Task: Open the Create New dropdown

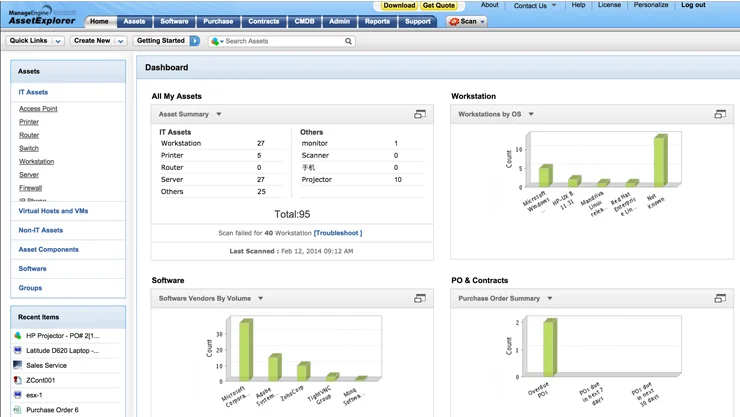Action: tap(120, 41)
